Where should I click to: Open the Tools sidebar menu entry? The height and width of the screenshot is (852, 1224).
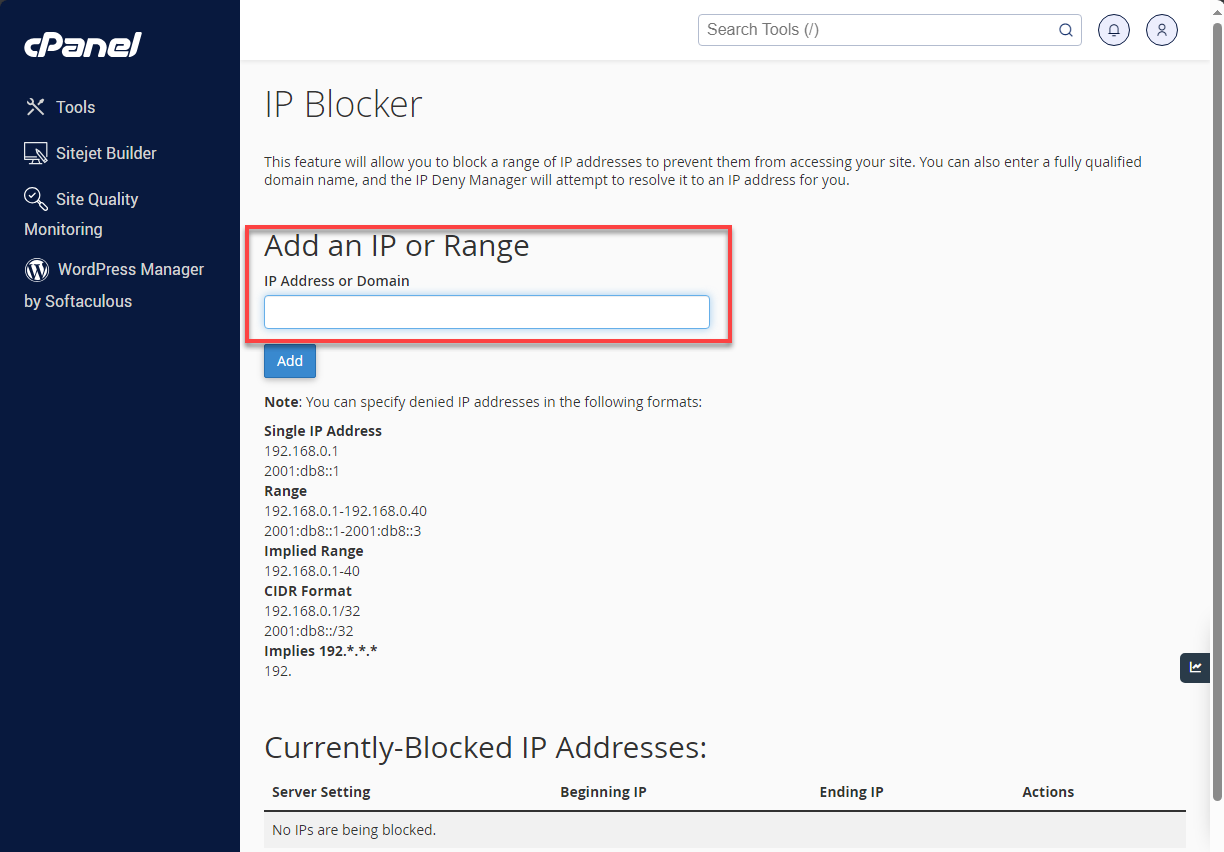[x=75, y=106]
